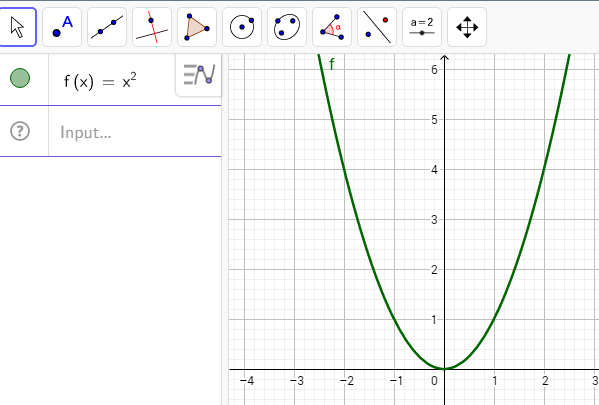Image resolution: width=599 pixels, height=405 pixels.
Task: Click the label f on the graph
Action: click(332, 64)
